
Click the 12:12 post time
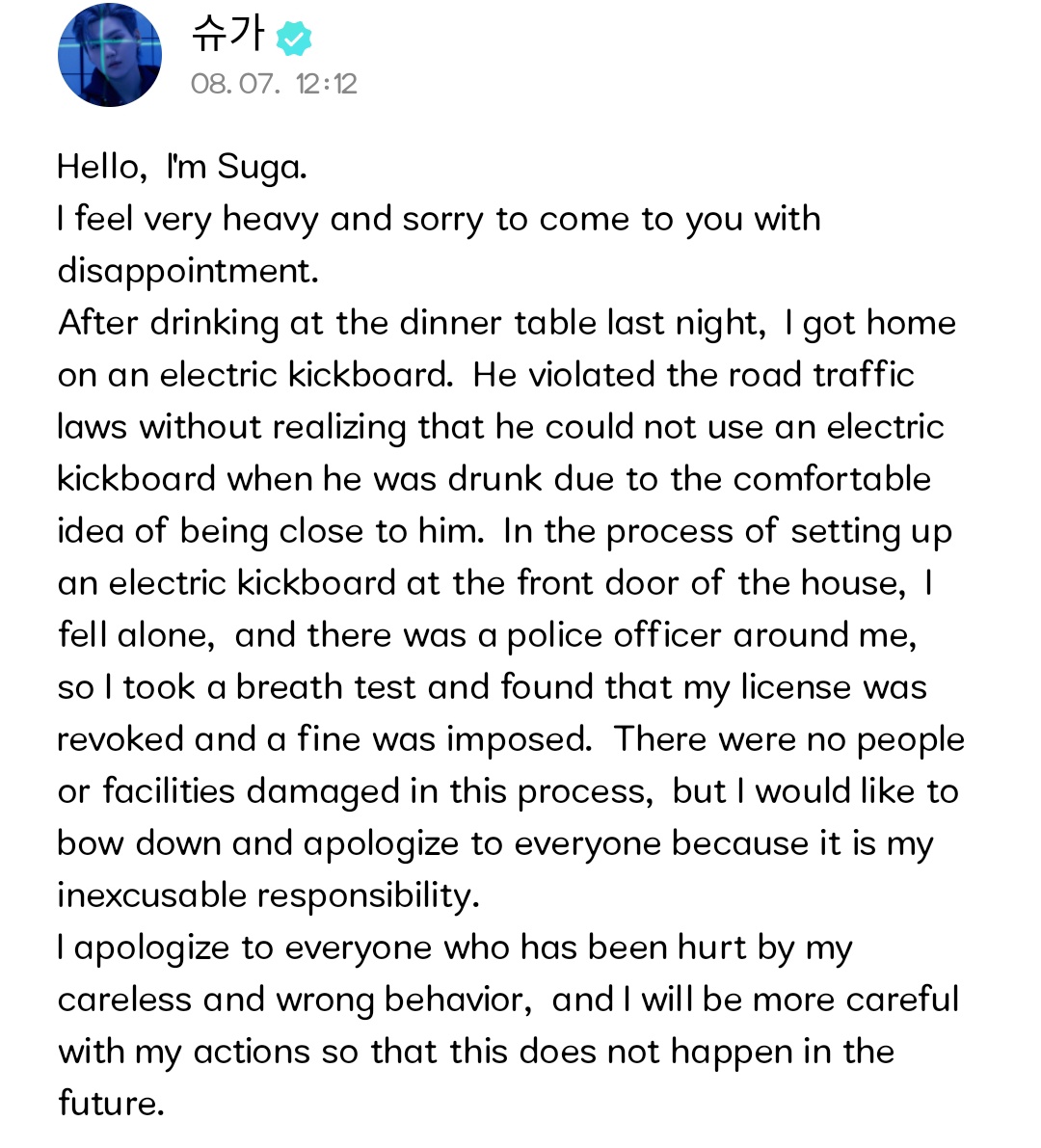point(327,84)
